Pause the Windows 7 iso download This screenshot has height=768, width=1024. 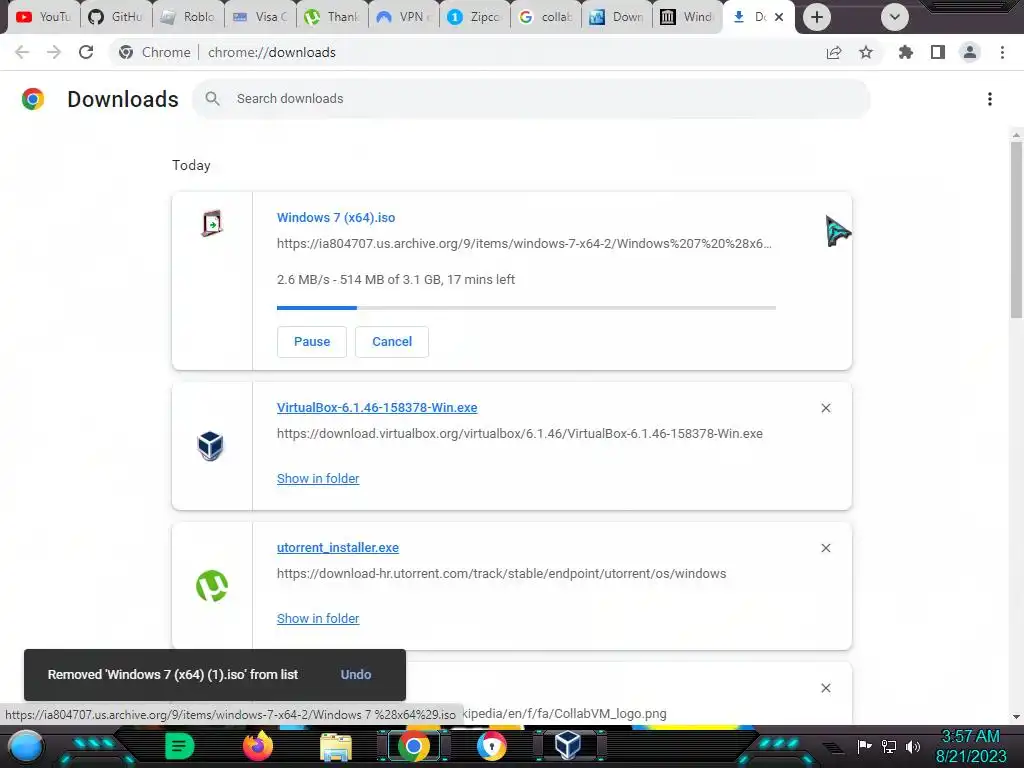[x=312, y=342]
